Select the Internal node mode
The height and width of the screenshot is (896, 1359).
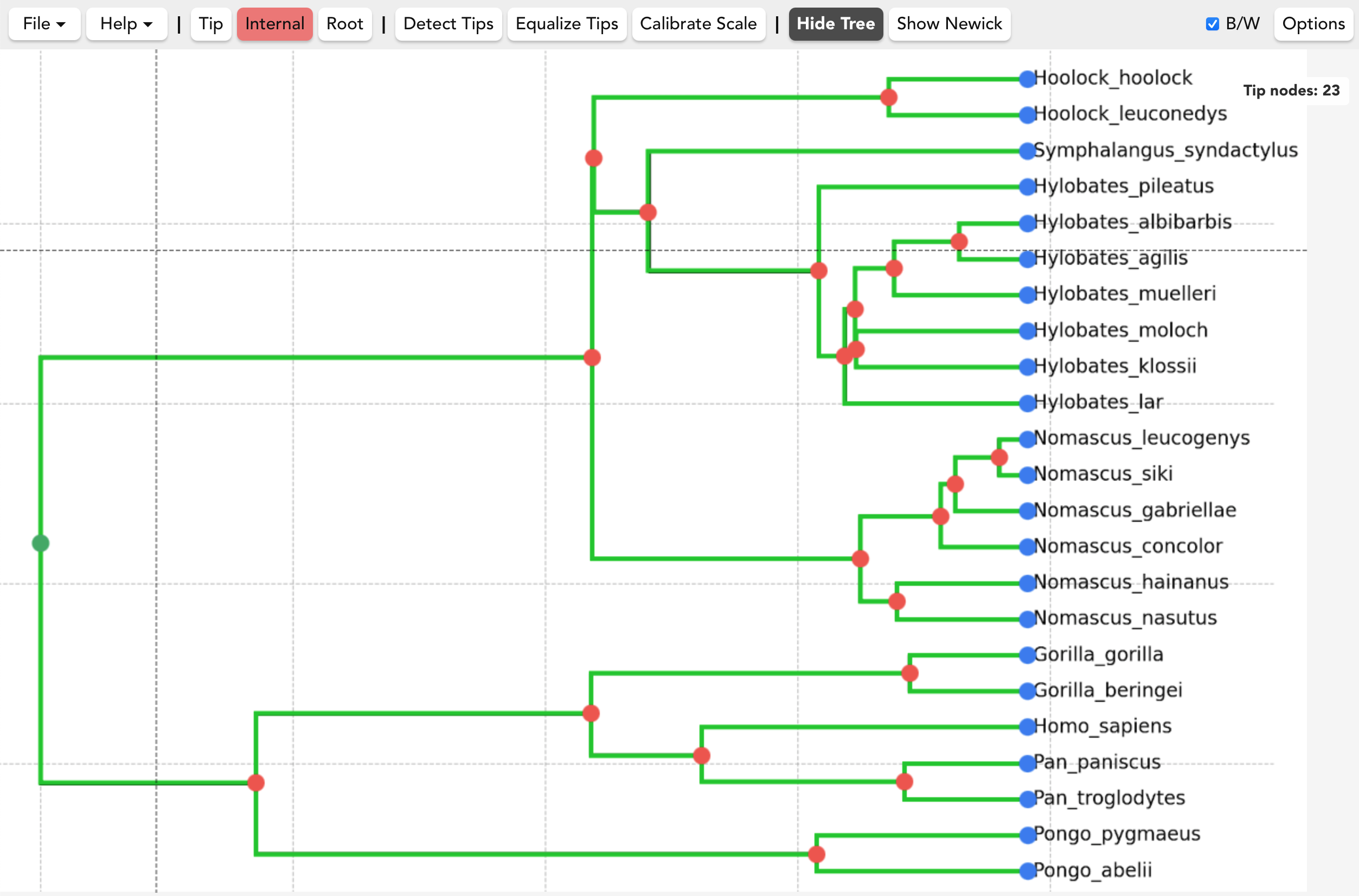point(275,23)
